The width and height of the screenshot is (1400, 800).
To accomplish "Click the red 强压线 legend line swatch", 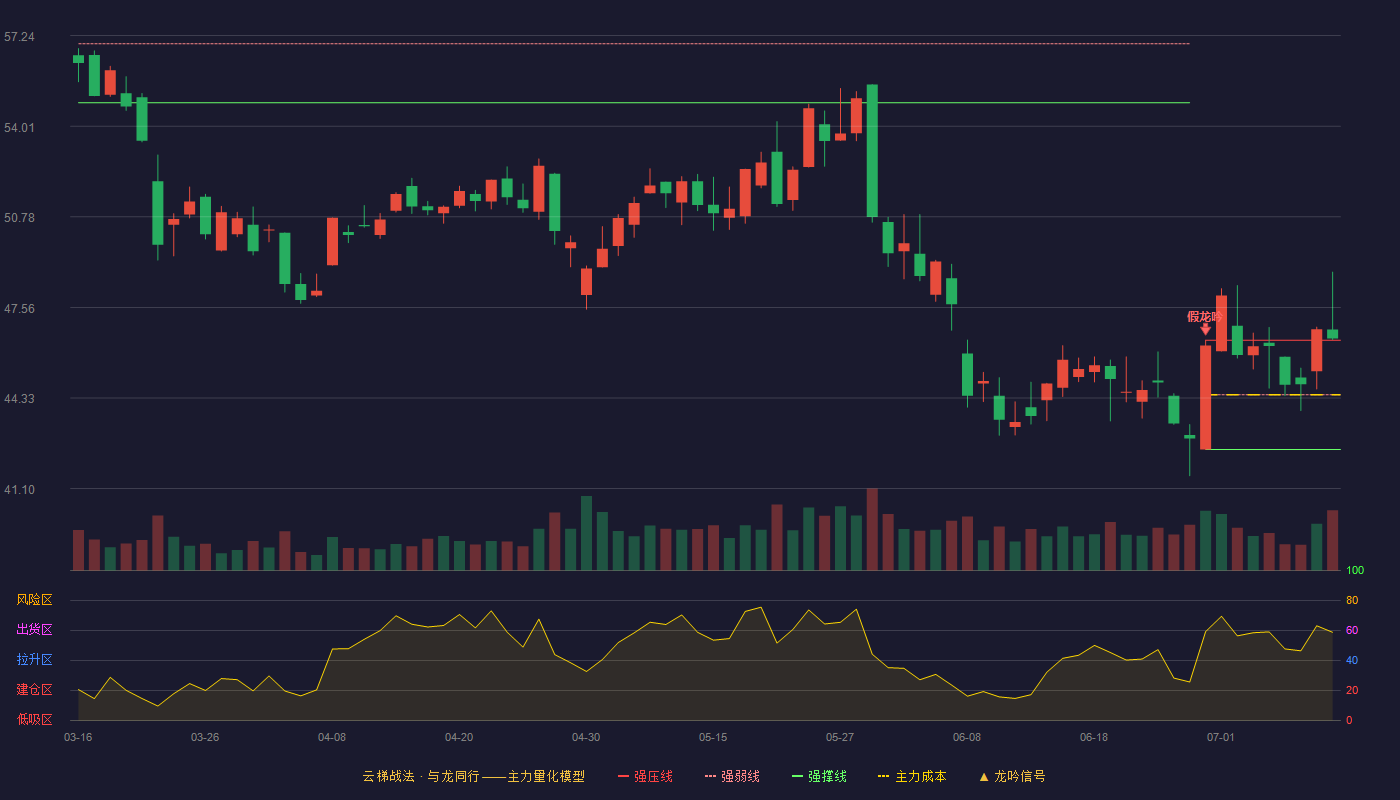I will [624, 776].
